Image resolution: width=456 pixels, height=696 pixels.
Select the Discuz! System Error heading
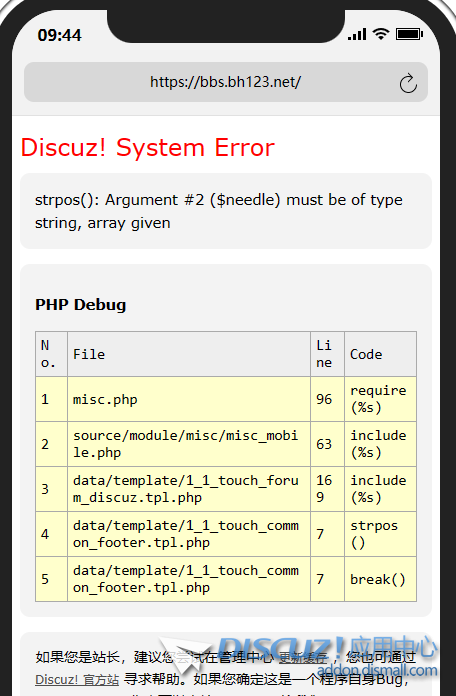point(147,147)
